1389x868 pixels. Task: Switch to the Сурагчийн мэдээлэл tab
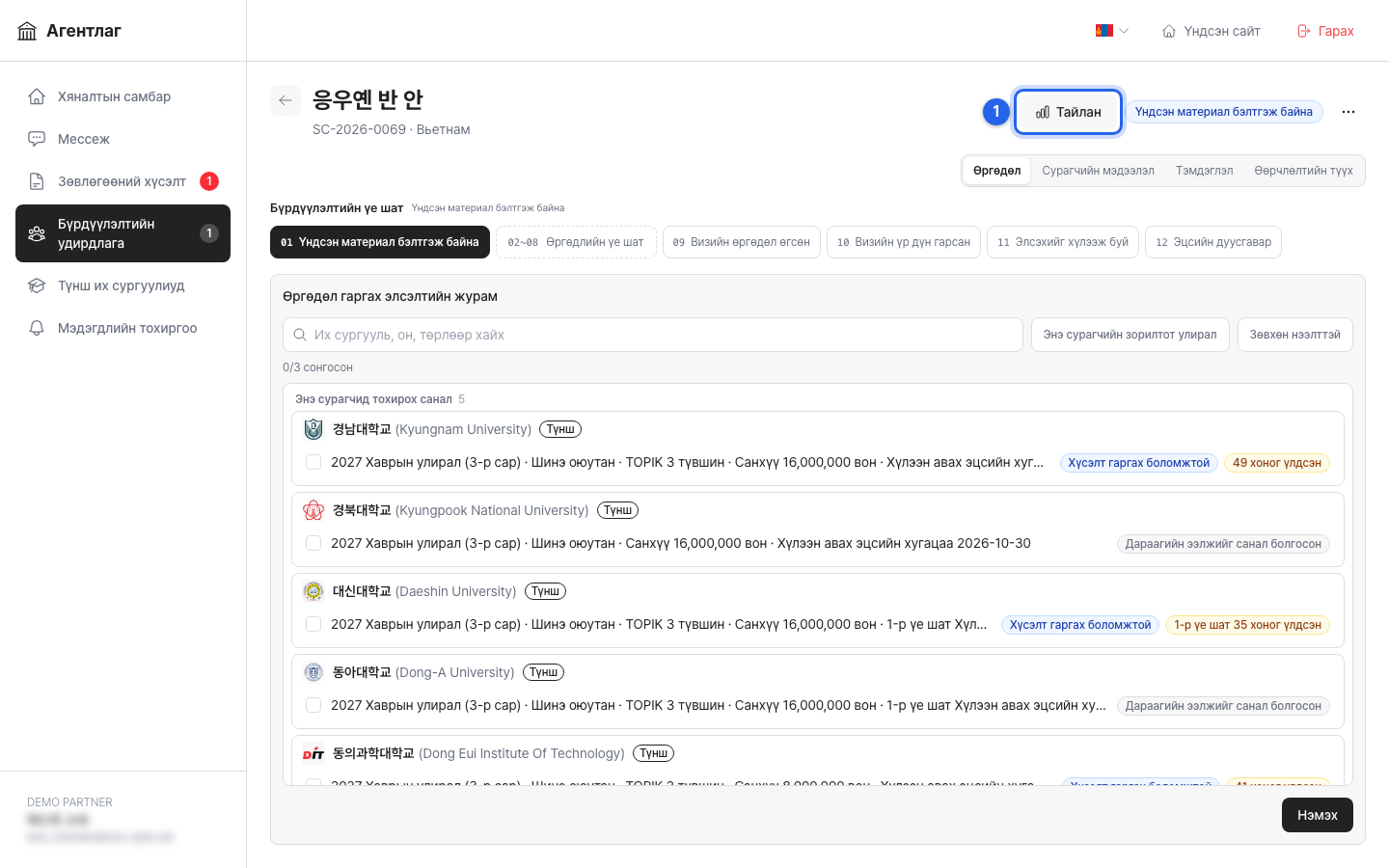(1098, 171)
